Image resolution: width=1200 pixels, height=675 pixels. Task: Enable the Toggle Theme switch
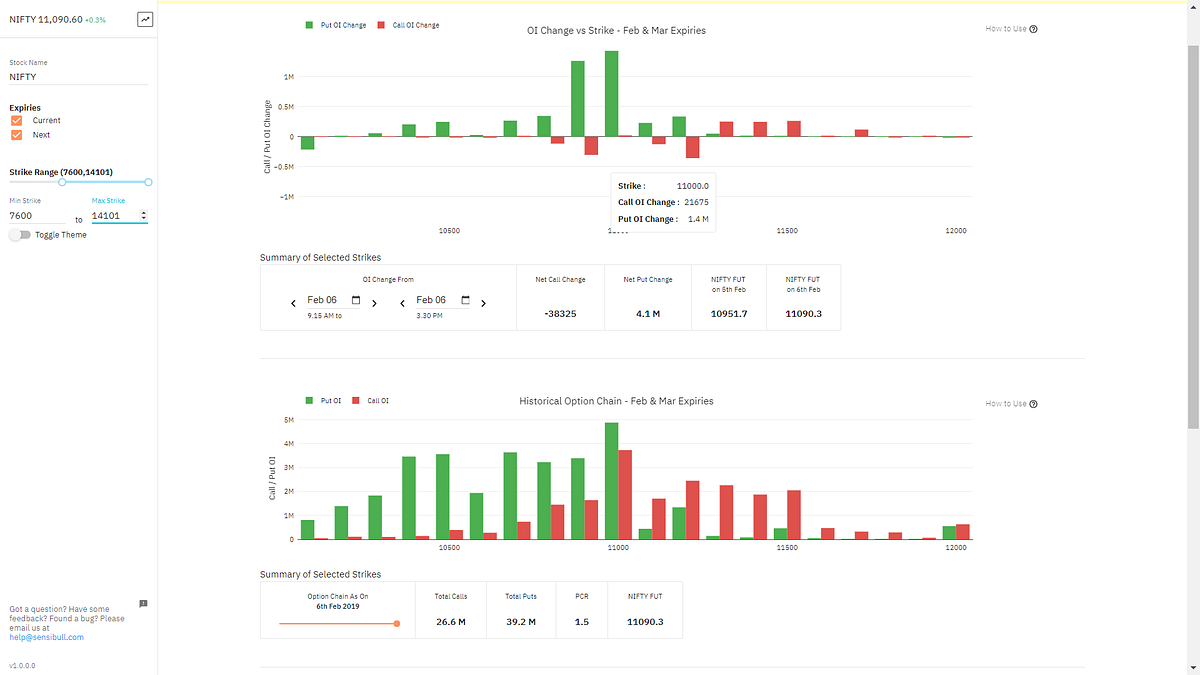click(18, 234)
